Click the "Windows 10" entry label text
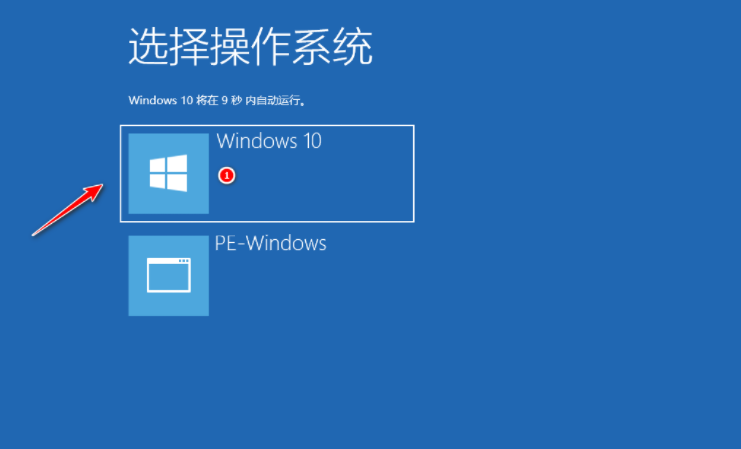 [269, 141]
